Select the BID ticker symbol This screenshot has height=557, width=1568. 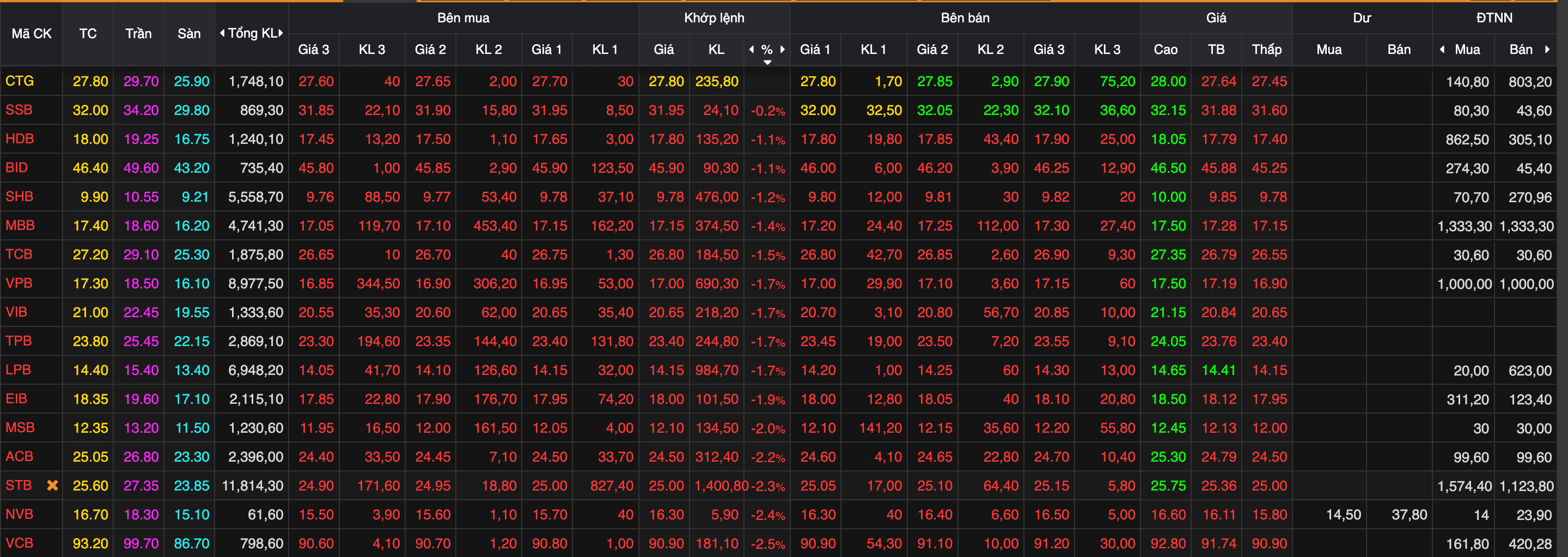(x=16, y=167)
